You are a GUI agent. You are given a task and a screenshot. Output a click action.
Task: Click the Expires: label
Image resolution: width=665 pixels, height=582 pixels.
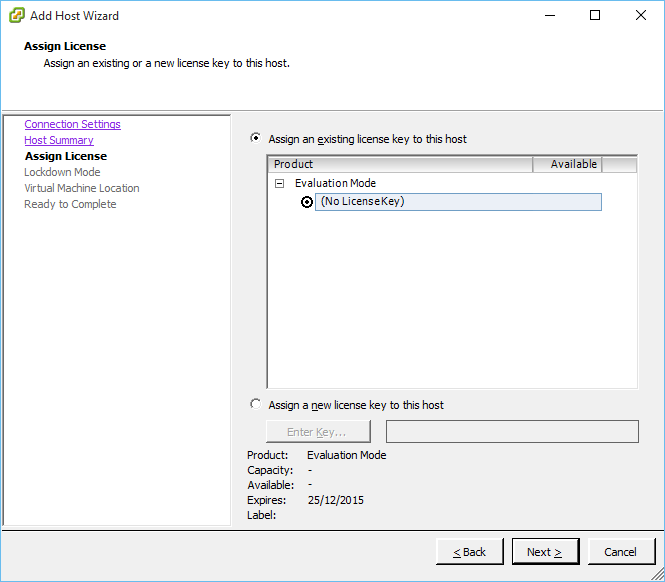267,500
